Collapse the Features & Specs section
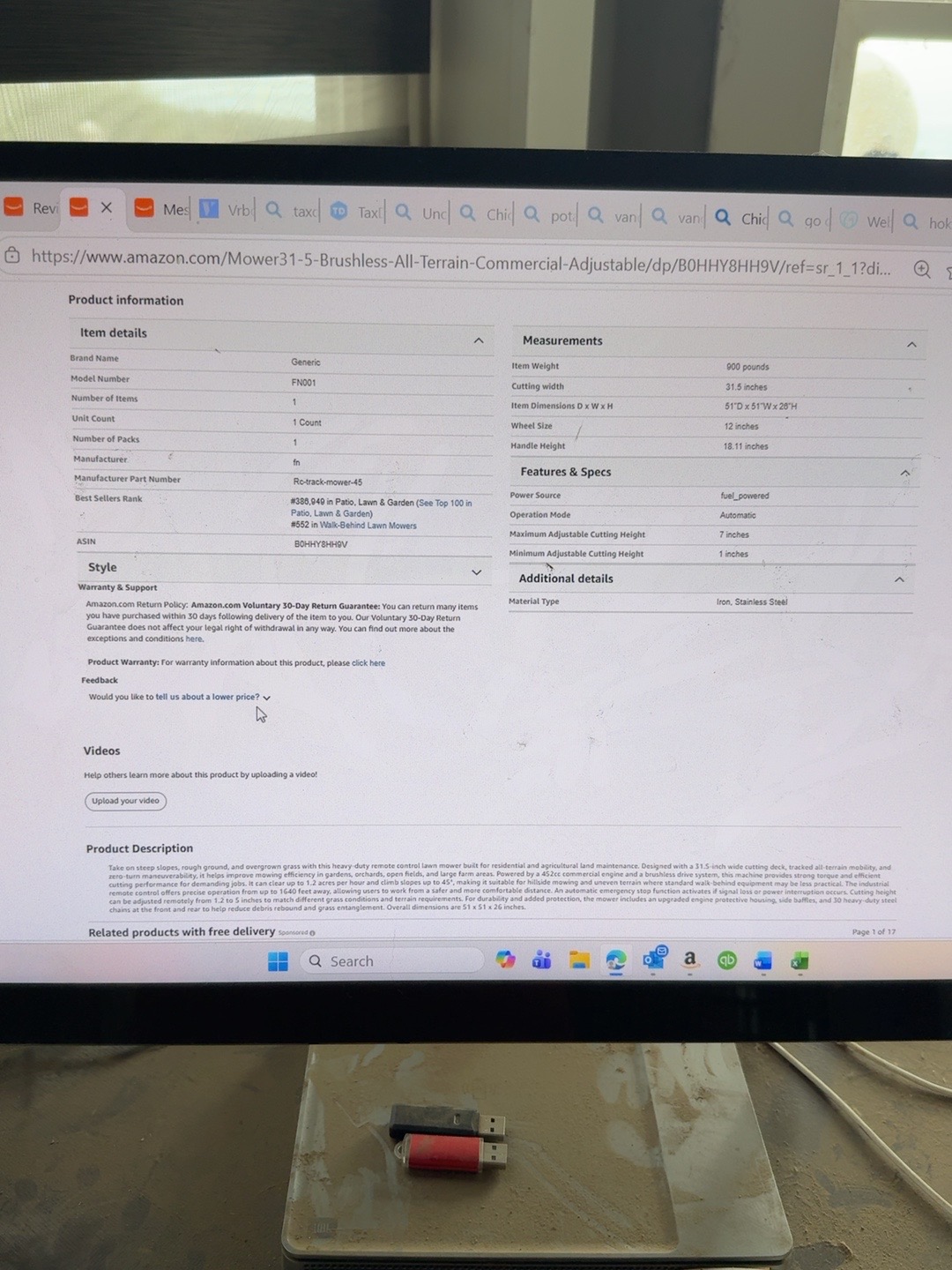The height and width of the screenshot is (1270, 952). (x=904, y=474)
